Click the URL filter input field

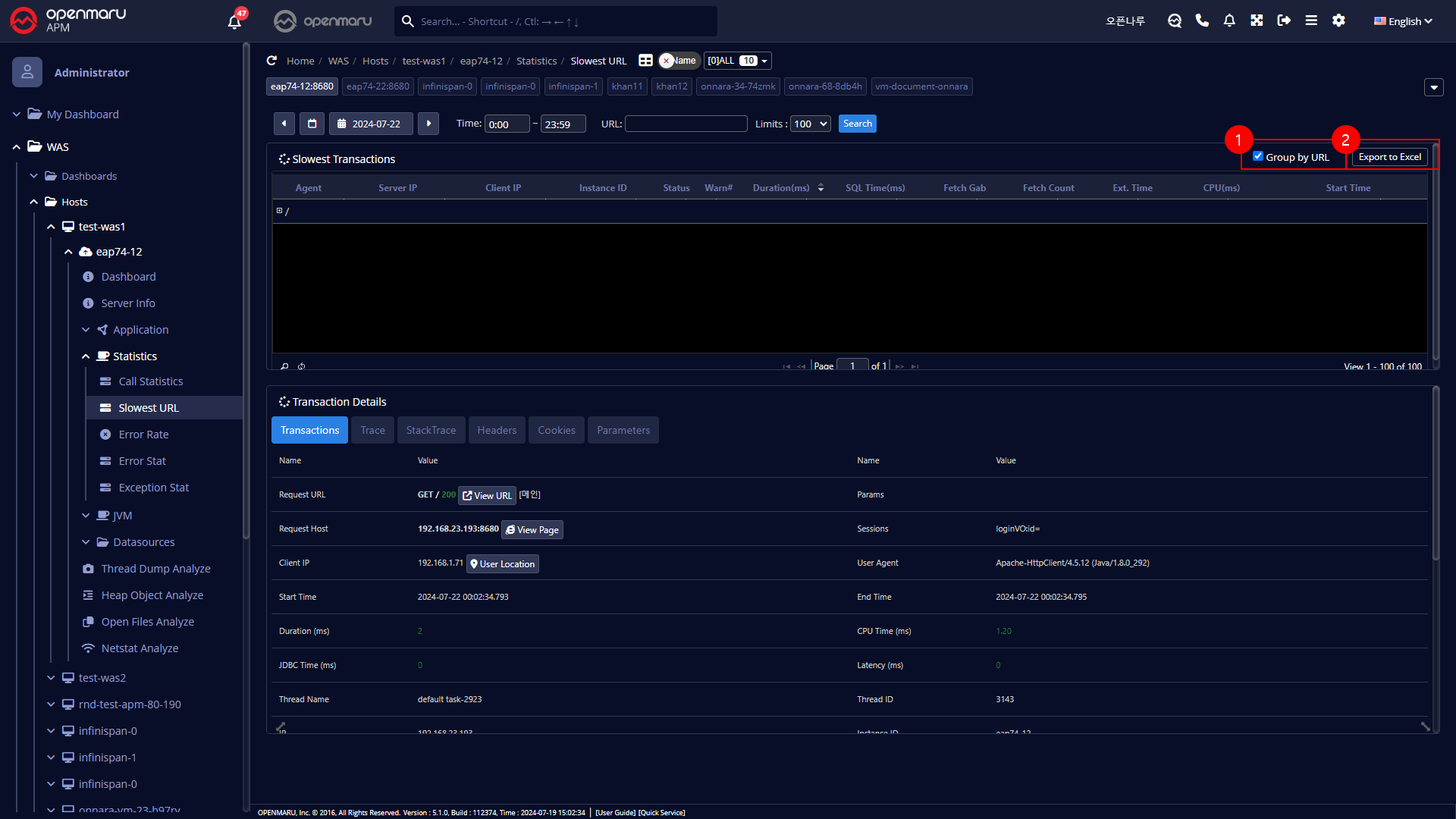tap(686, 124)
